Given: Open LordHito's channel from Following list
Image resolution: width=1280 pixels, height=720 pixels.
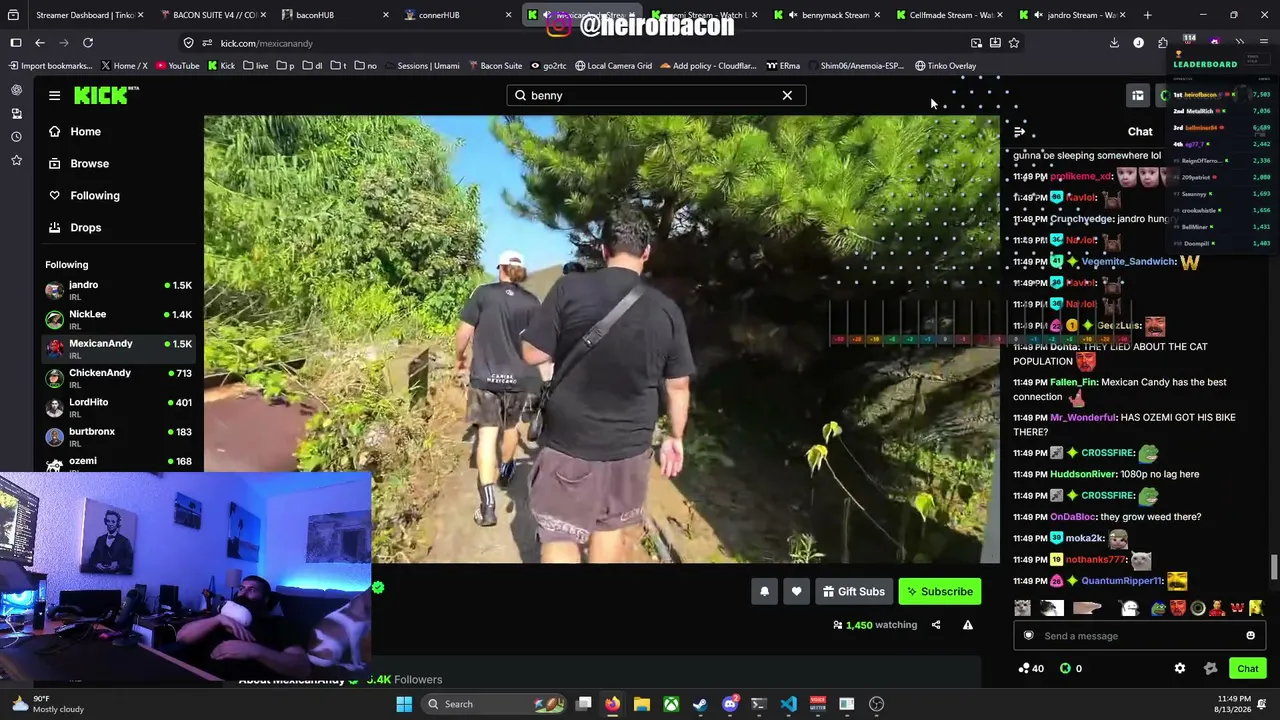Looking at the screenshot, I should (x=118, y=407).
